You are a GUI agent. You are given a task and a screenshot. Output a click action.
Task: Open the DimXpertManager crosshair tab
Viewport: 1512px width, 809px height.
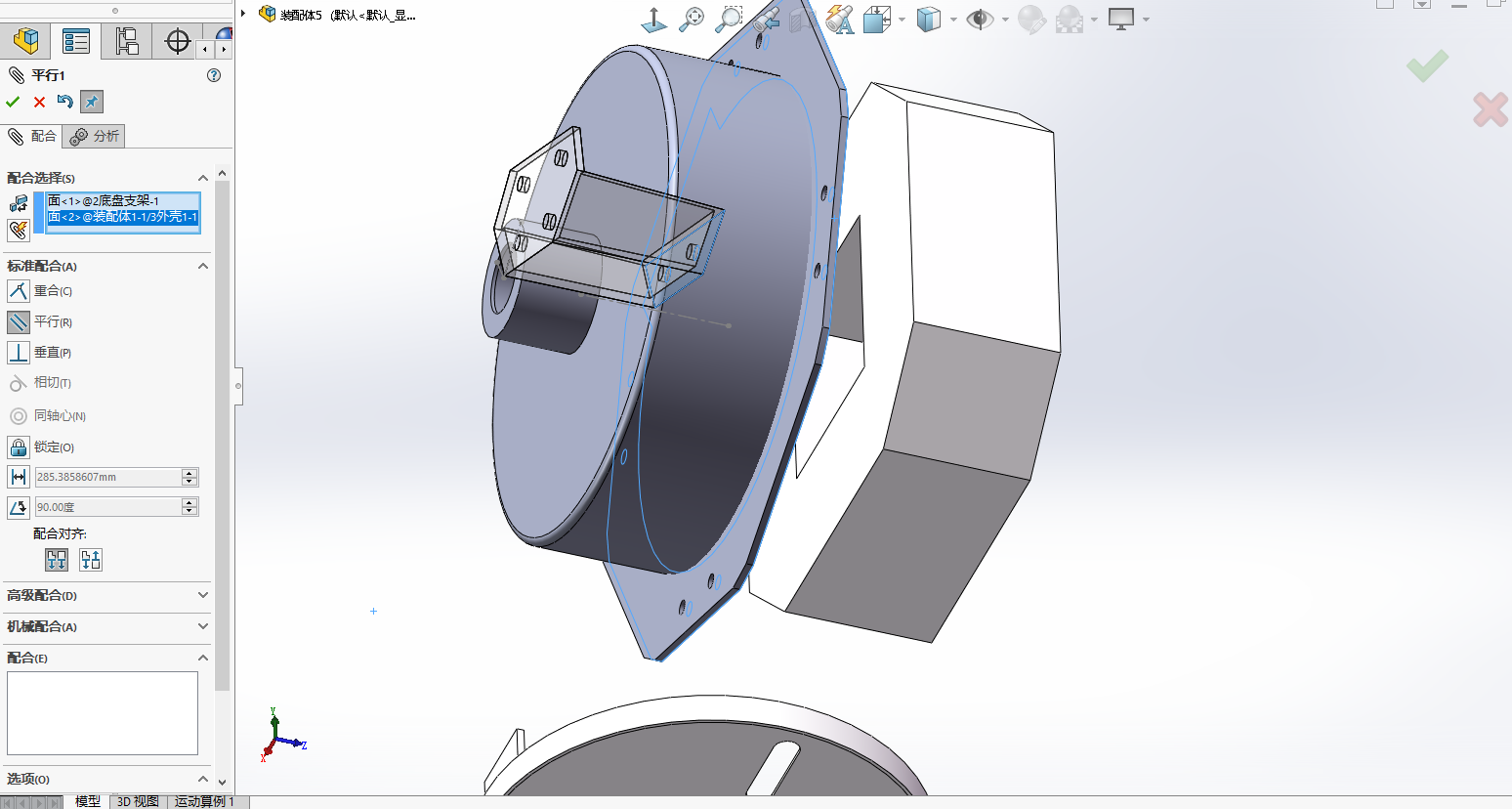pos(177,41)
